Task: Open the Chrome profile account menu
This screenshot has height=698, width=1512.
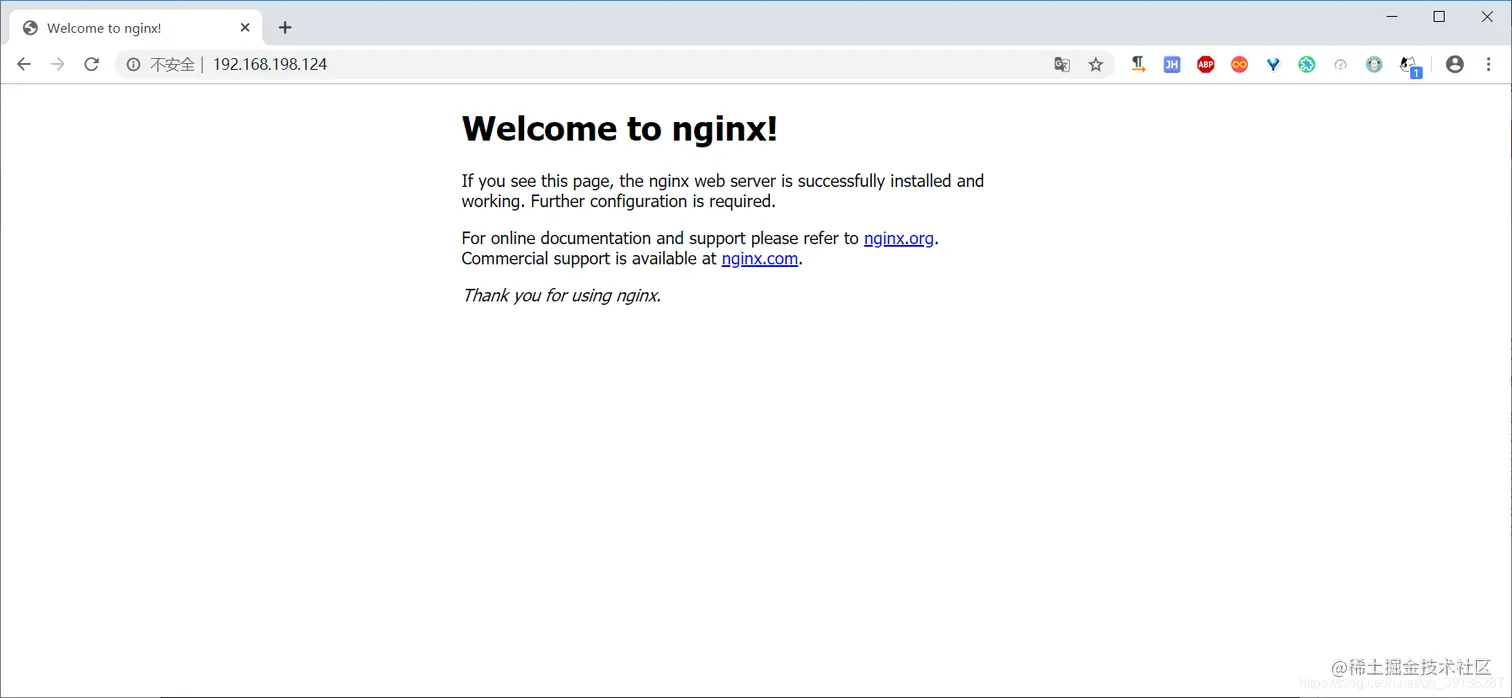Action: coord(1455,64)
